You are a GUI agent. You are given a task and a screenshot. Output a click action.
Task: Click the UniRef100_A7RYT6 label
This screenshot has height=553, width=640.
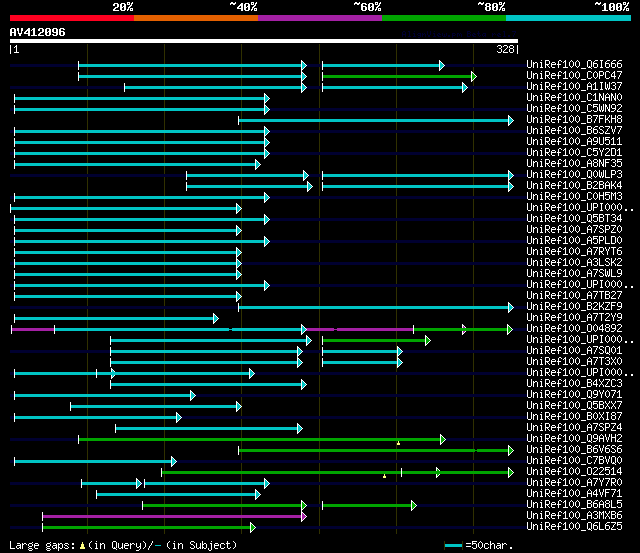click(x=574, y=252)
